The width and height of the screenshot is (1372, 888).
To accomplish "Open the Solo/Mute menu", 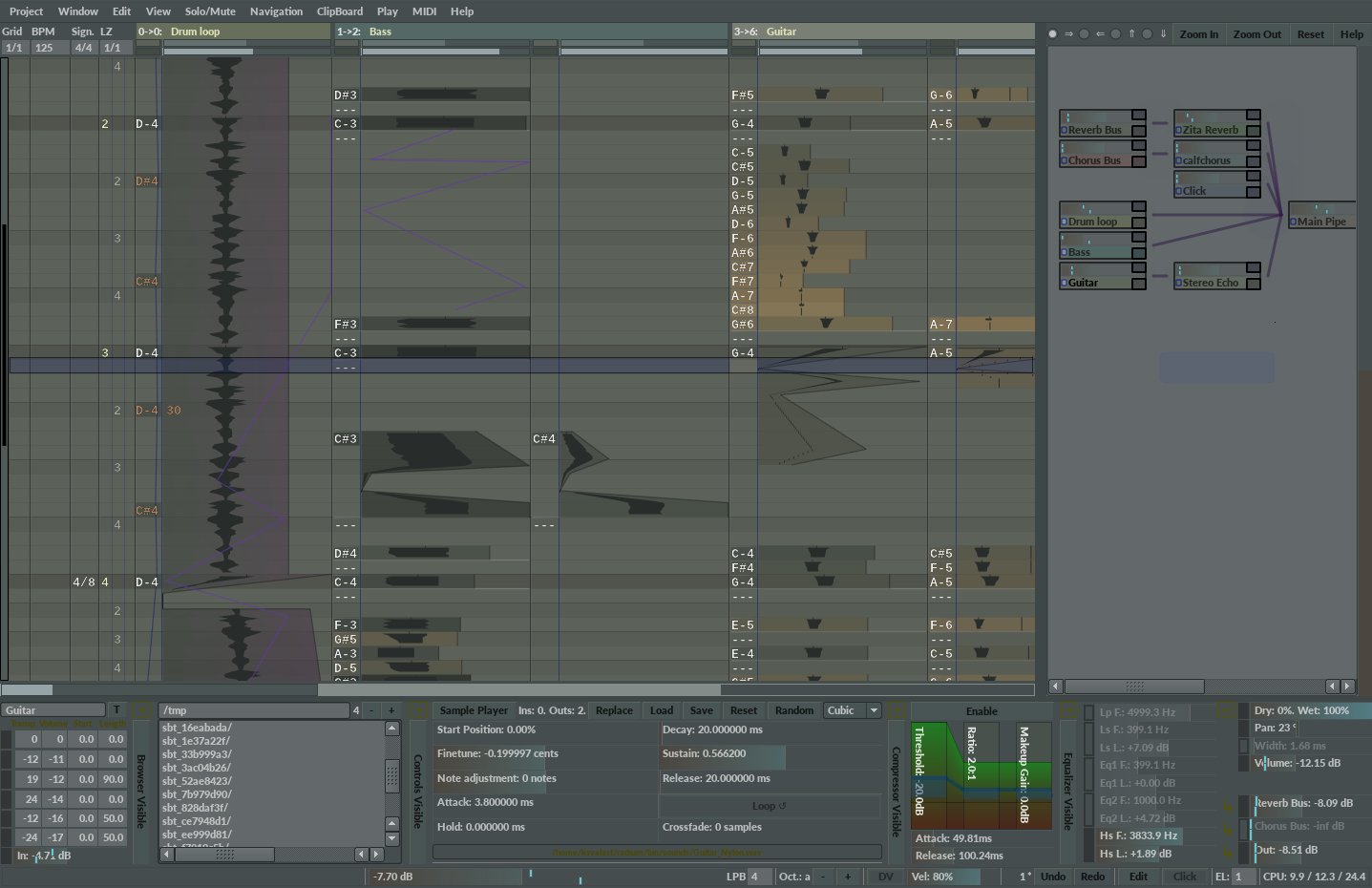I will (210, 11).
